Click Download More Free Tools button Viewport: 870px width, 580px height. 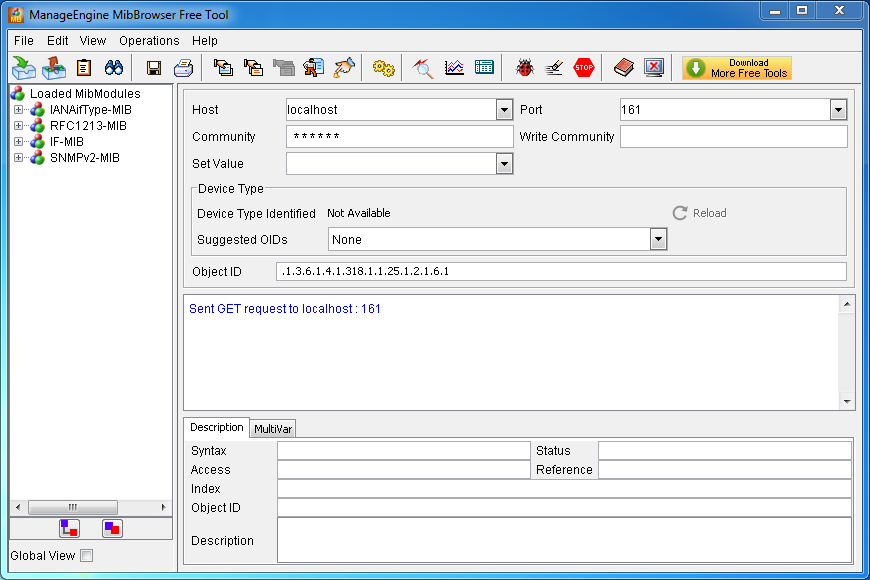[x=737, y=68]
